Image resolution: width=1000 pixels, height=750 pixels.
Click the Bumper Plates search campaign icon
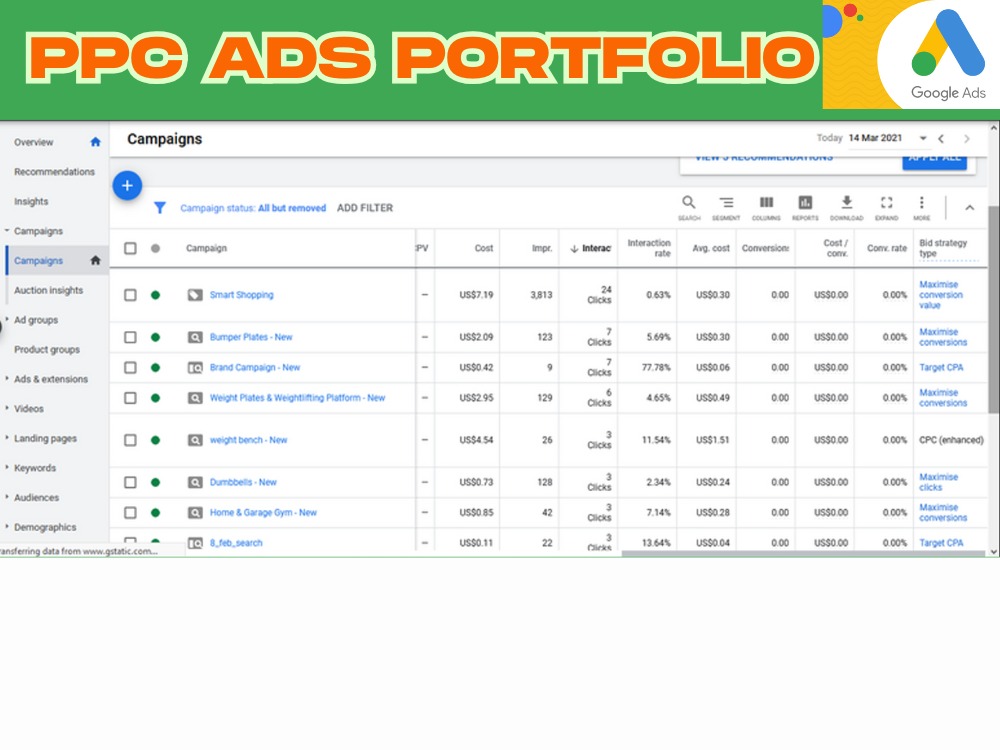tap(195, 337)
